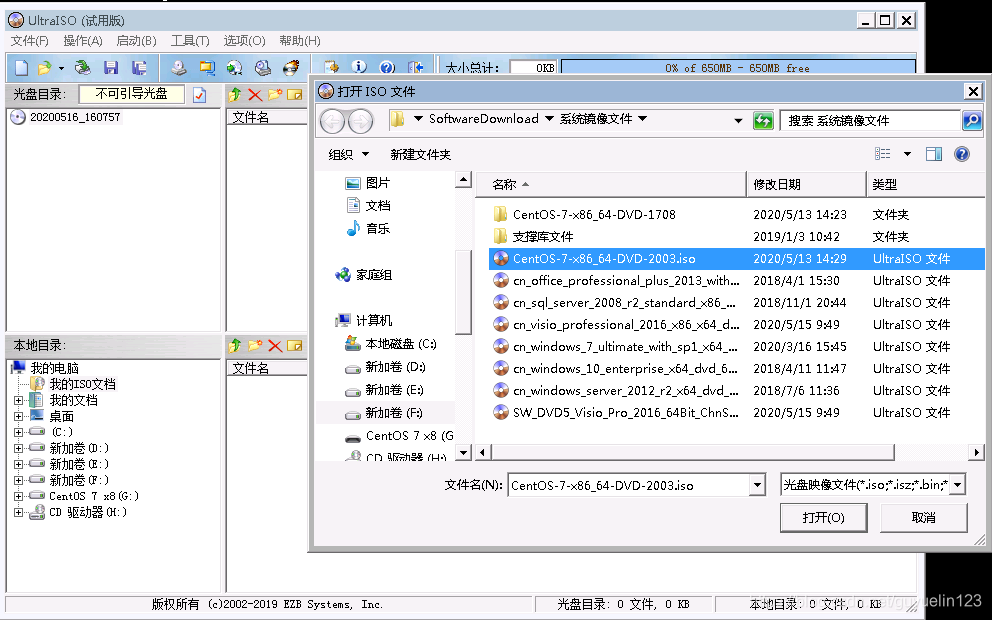Screen dimensions: 992x620
Task: Click the red X delete icon in disc panel
Action: coord(255,95)
